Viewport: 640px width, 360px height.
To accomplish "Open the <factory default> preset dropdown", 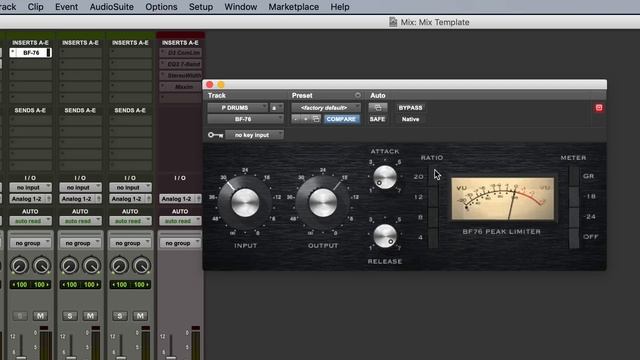I will 326,108.
